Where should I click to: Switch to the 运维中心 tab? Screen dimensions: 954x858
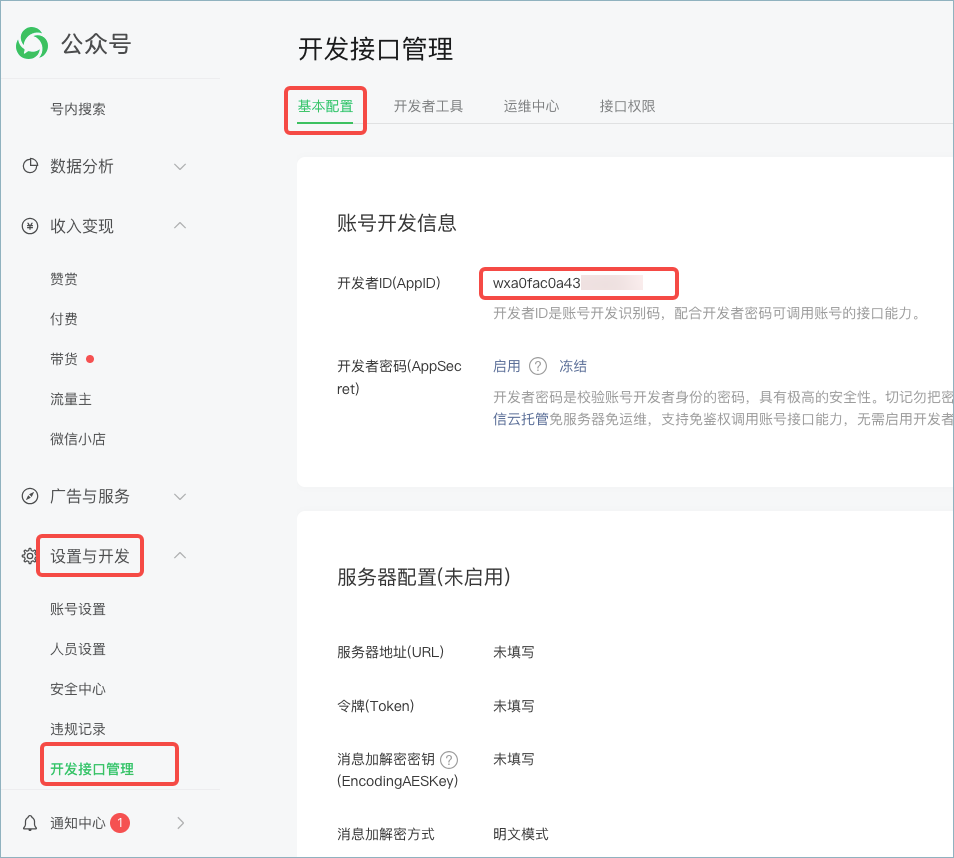click(531, 106)
